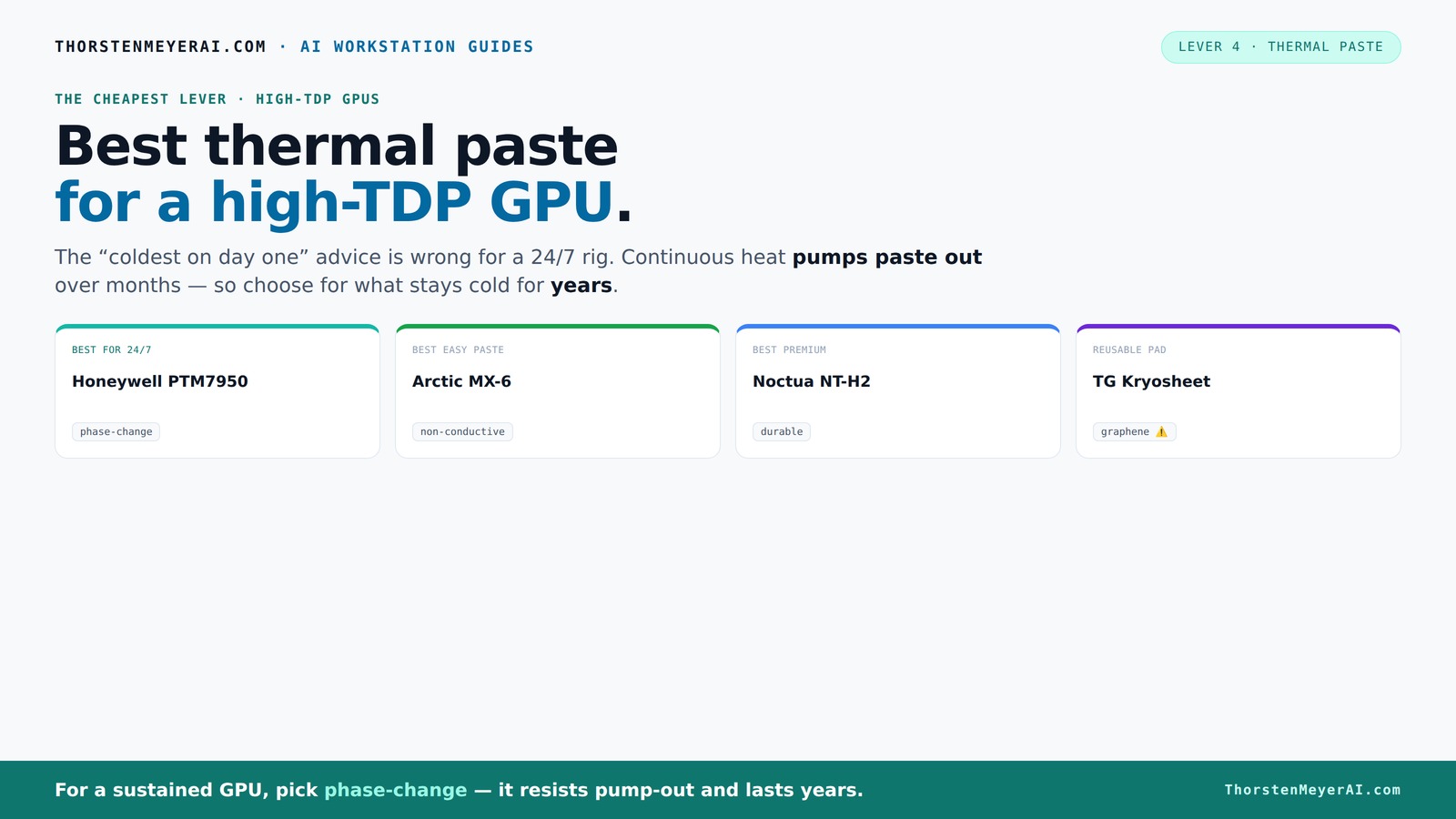Click the highlighted phase-change footer text
The height and width of the screenshot is (819, 1456).
click(396, 790)
